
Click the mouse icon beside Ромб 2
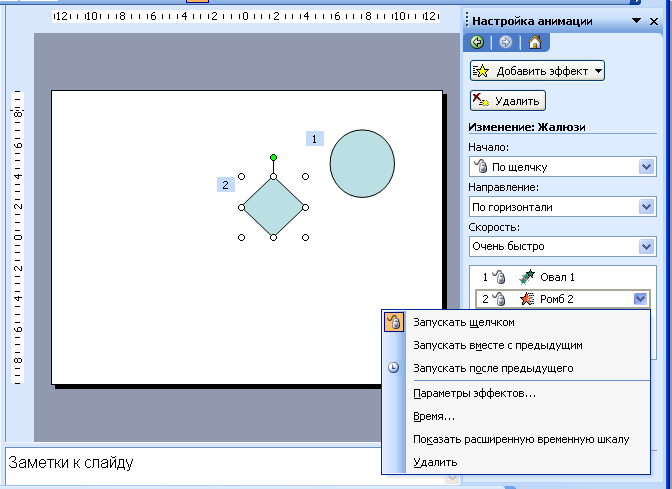(x=499, y=299)
